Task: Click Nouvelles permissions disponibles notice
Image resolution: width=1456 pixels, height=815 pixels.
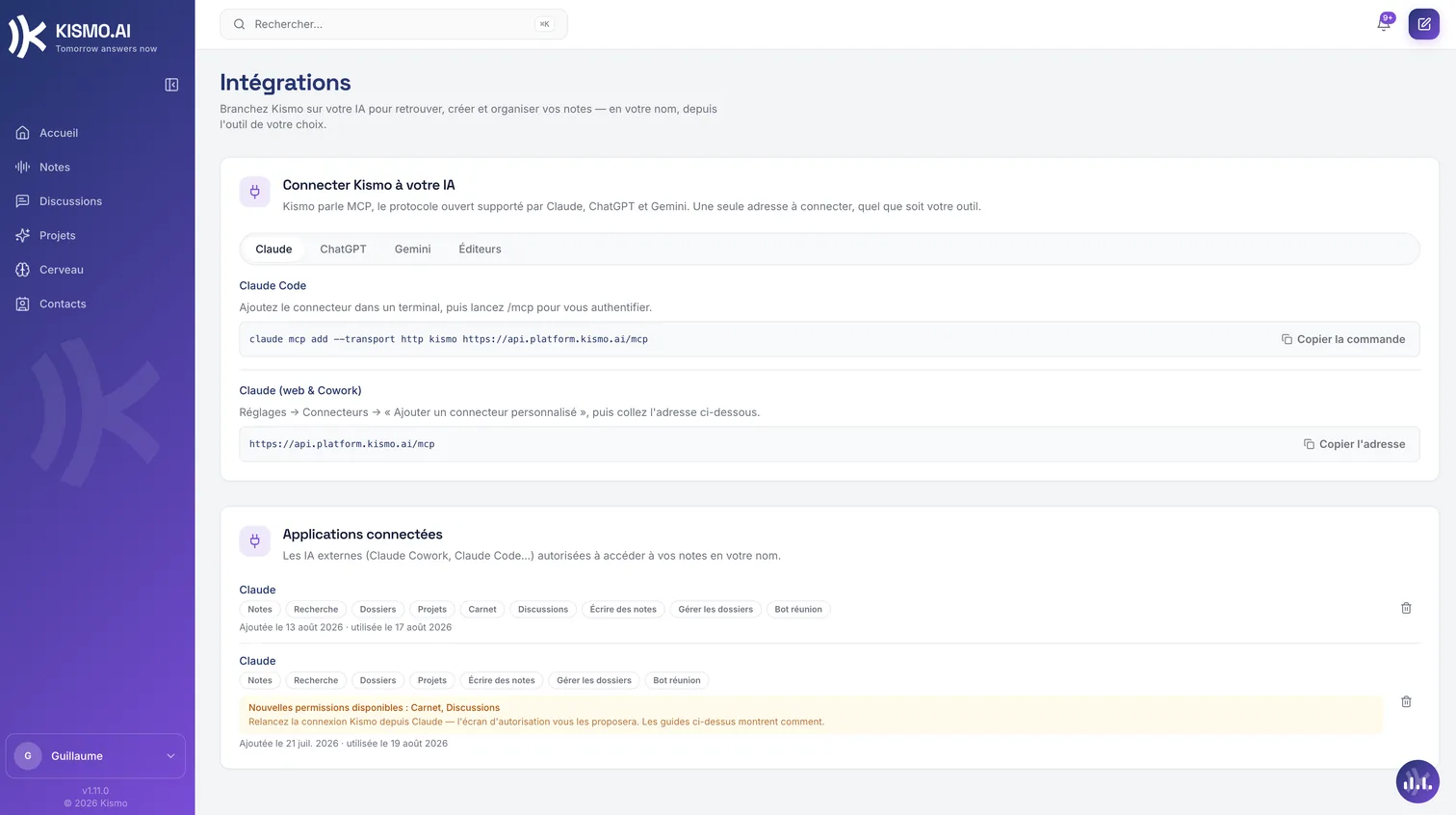Action: click(811, 715)
